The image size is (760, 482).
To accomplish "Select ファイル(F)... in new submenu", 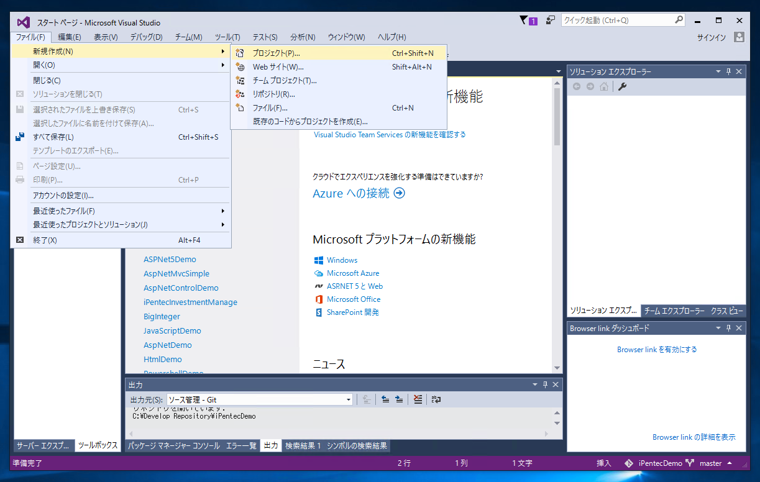I will point(339,108).
